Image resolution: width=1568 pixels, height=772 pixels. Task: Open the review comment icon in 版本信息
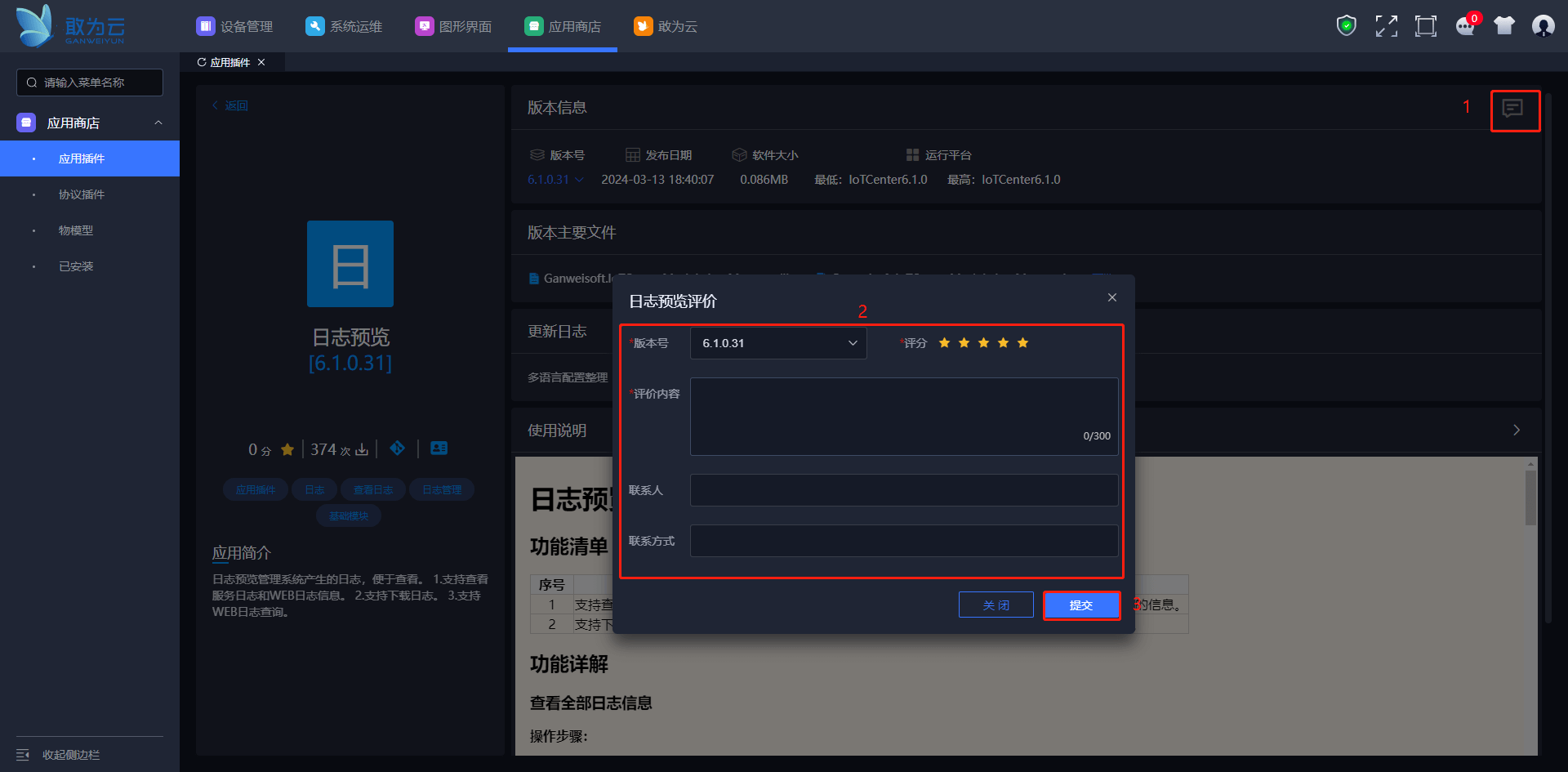[1512, 109]
